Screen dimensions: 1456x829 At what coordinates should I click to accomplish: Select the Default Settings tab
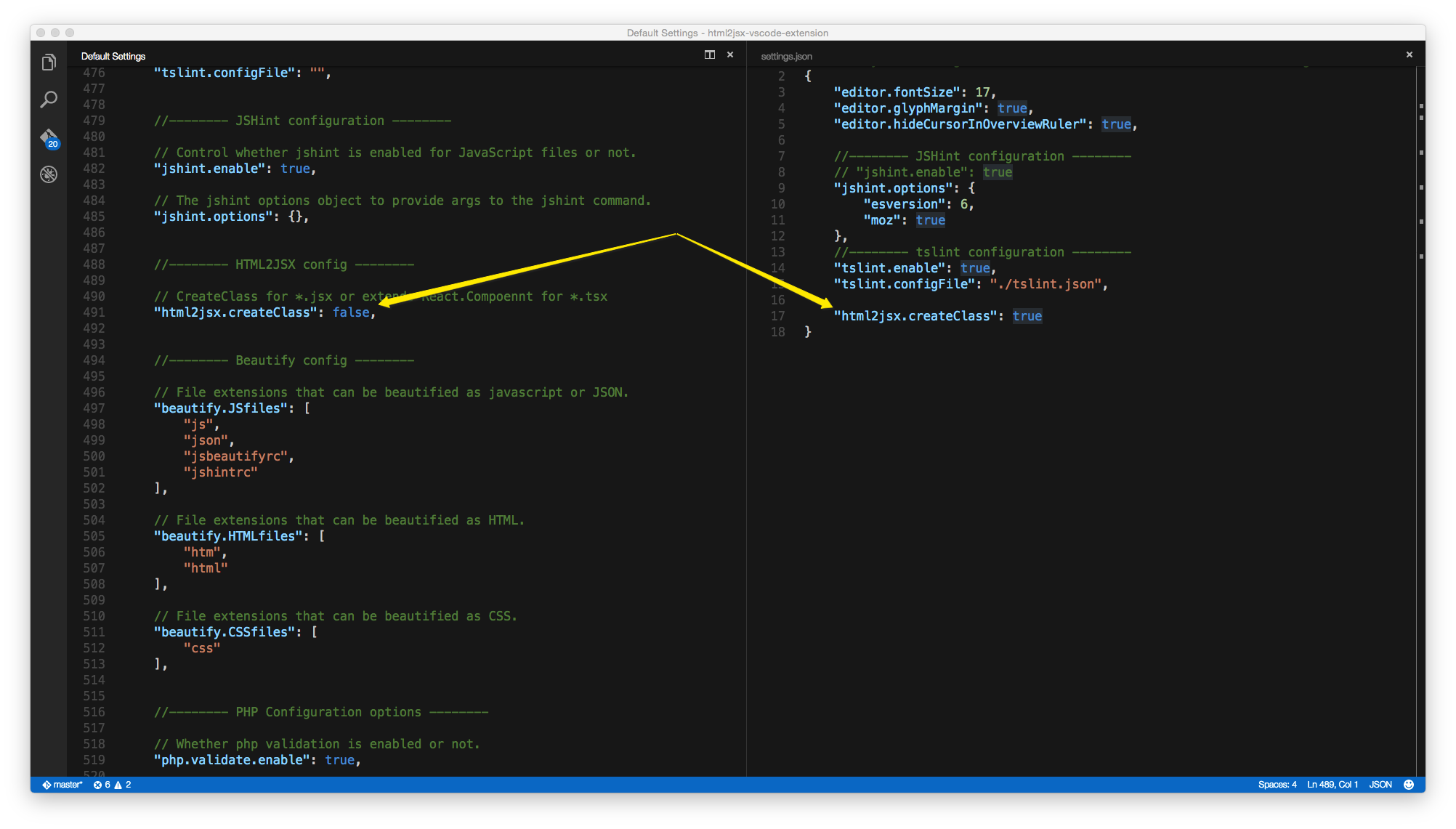coord(113,56)
